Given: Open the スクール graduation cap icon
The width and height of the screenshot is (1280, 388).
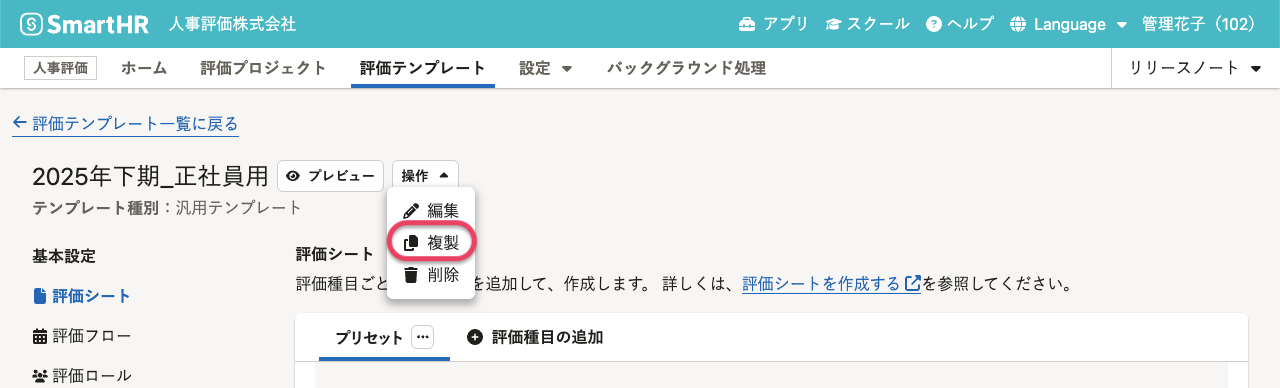Looking at the screenshot, I should tap(832, 24).
